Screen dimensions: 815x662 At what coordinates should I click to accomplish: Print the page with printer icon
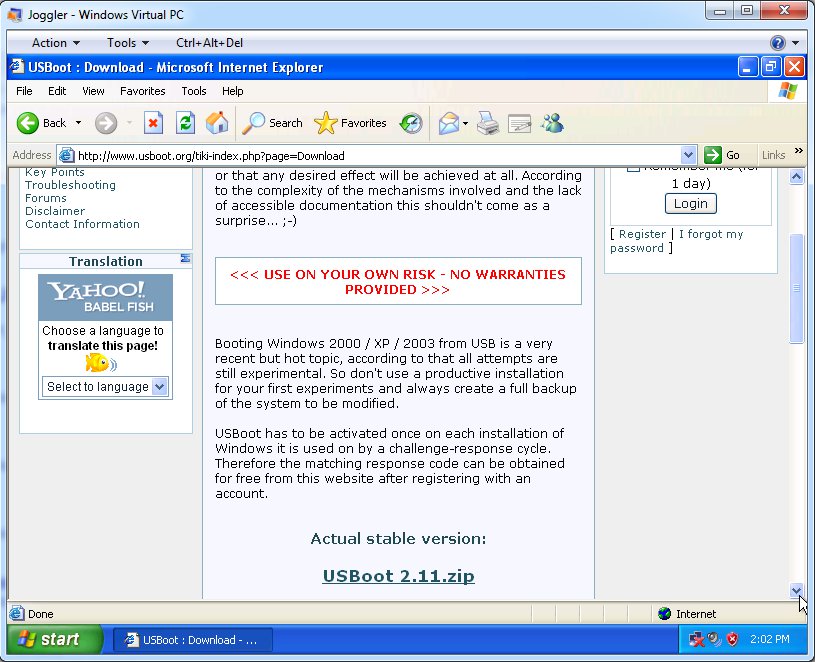point(488,123)
